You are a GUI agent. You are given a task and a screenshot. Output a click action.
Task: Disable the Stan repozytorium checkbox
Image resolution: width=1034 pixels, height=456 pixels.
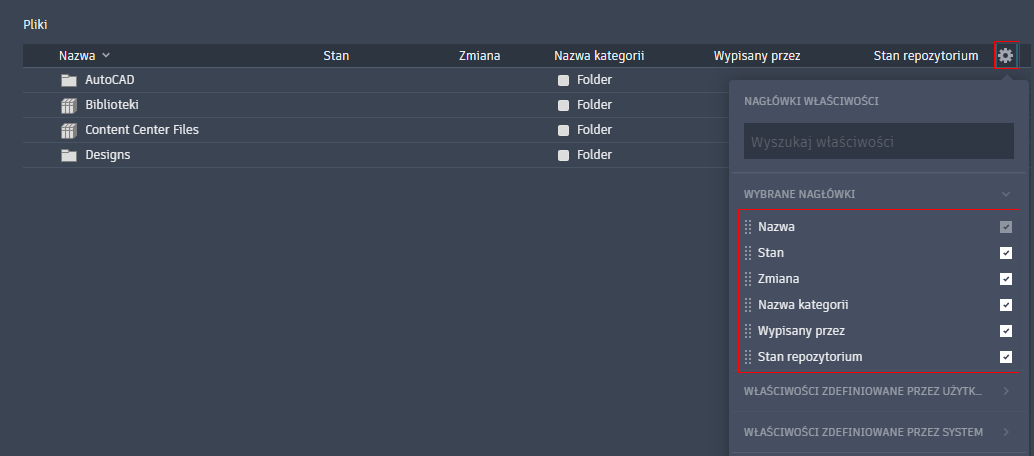(x=1006, y=357)
